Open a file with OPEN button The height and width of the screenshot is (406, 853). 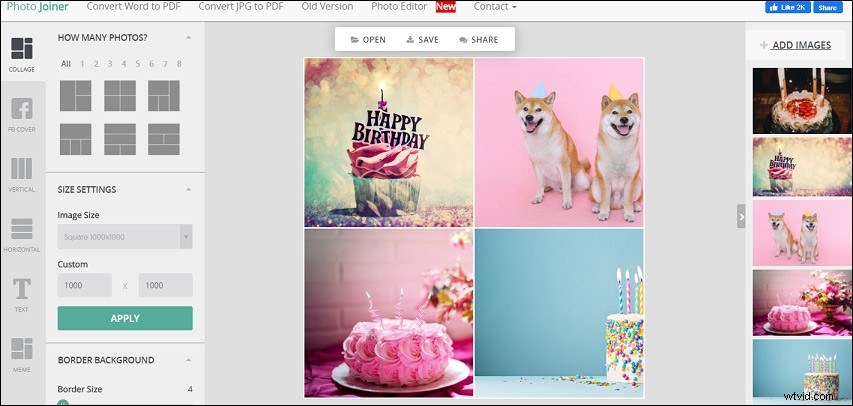point(368,40)
